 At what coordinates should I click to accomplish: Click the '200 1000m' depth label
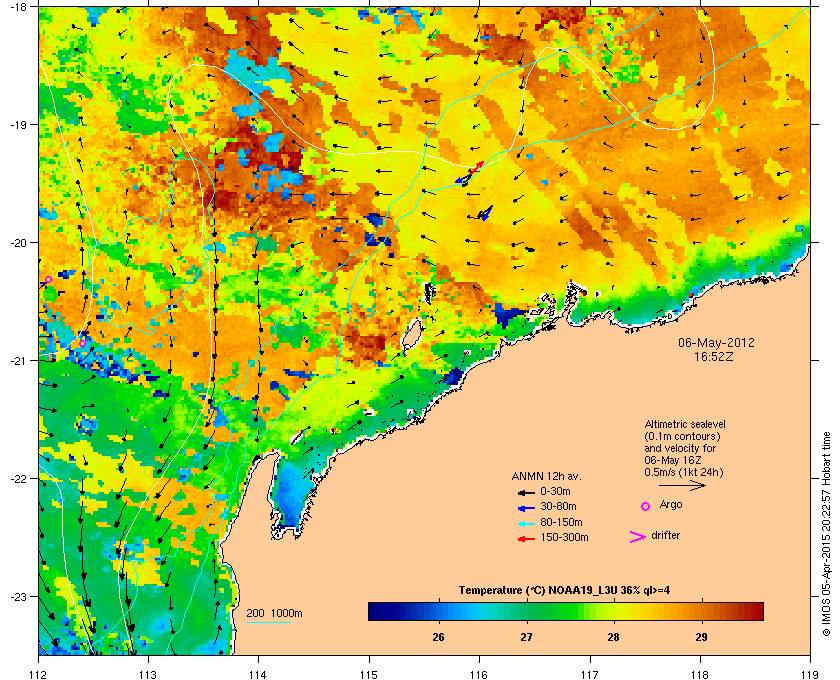click(x=274, y=614)
